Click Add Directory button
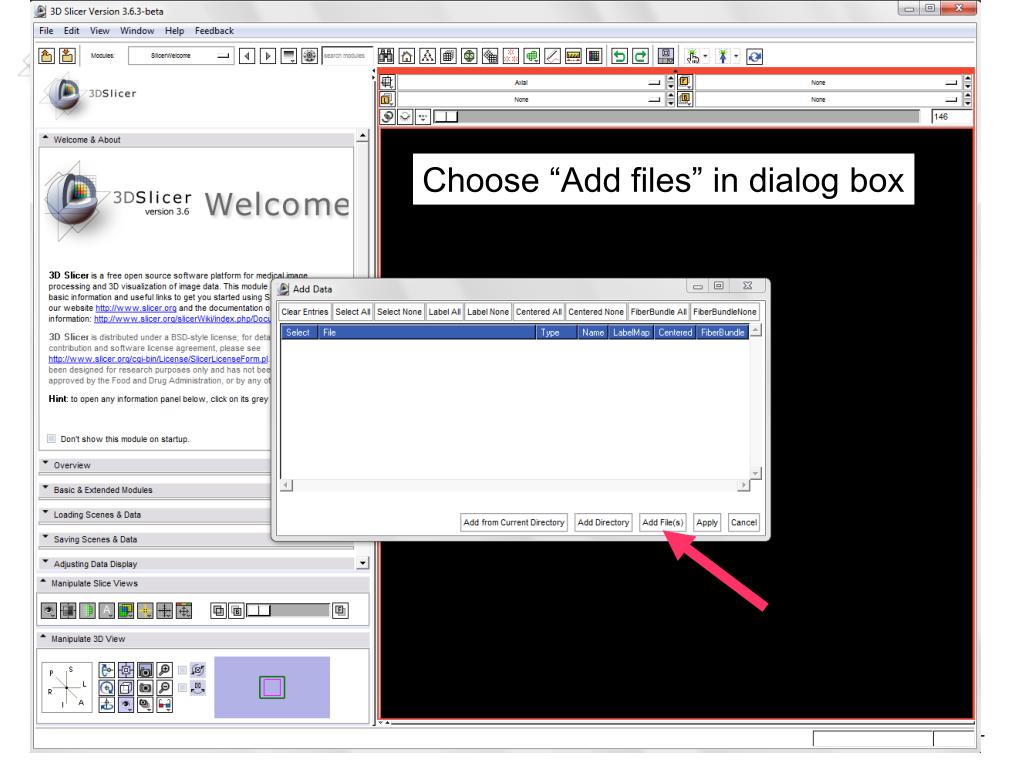 (603, 522)
